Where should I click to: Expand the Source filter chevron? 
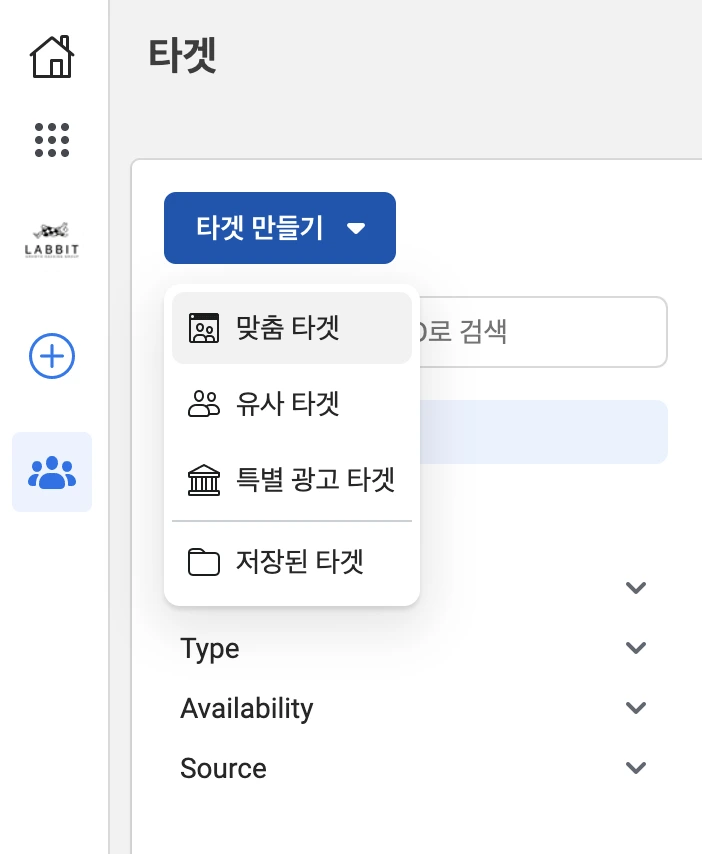point(635,768)
